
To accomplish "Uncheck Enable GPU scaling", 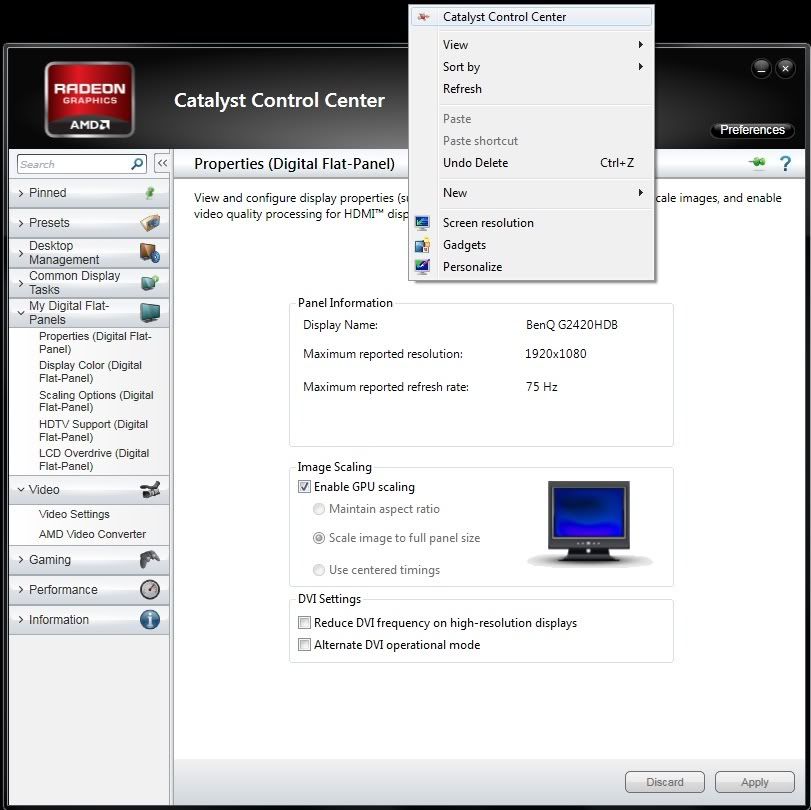I will (304, 487).
